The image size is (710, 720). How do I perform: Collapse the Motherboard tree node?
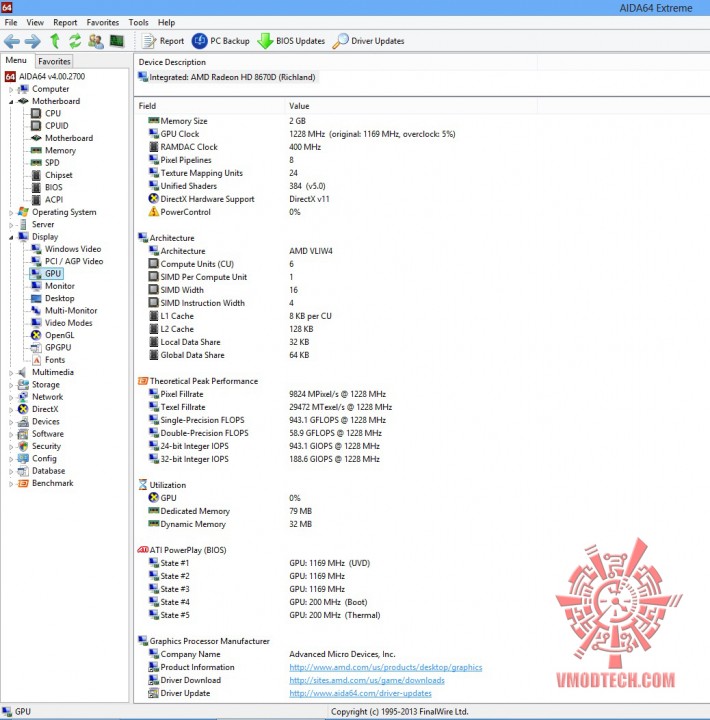(11, 101)
